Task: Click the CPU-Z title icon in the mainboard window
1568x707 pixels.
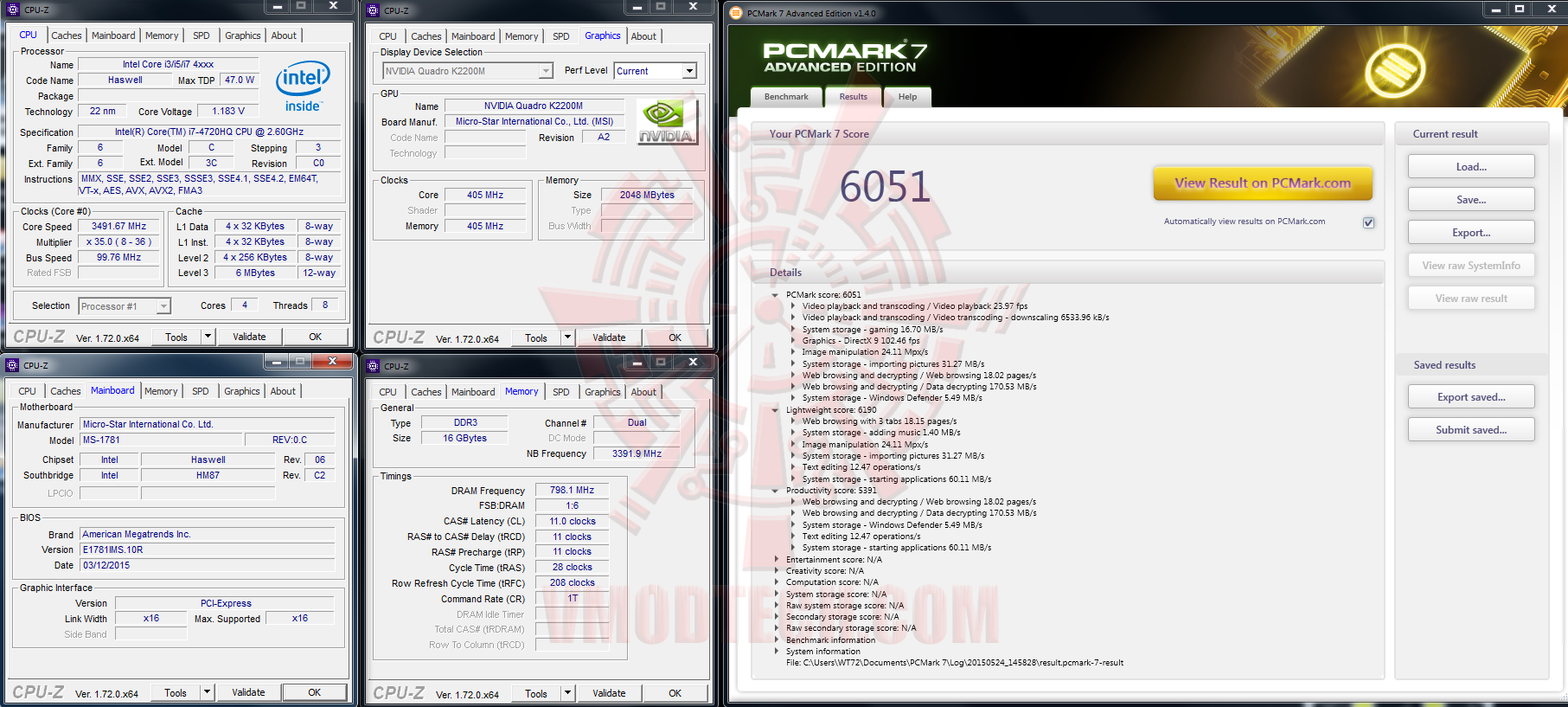Action: click(12, 365)
